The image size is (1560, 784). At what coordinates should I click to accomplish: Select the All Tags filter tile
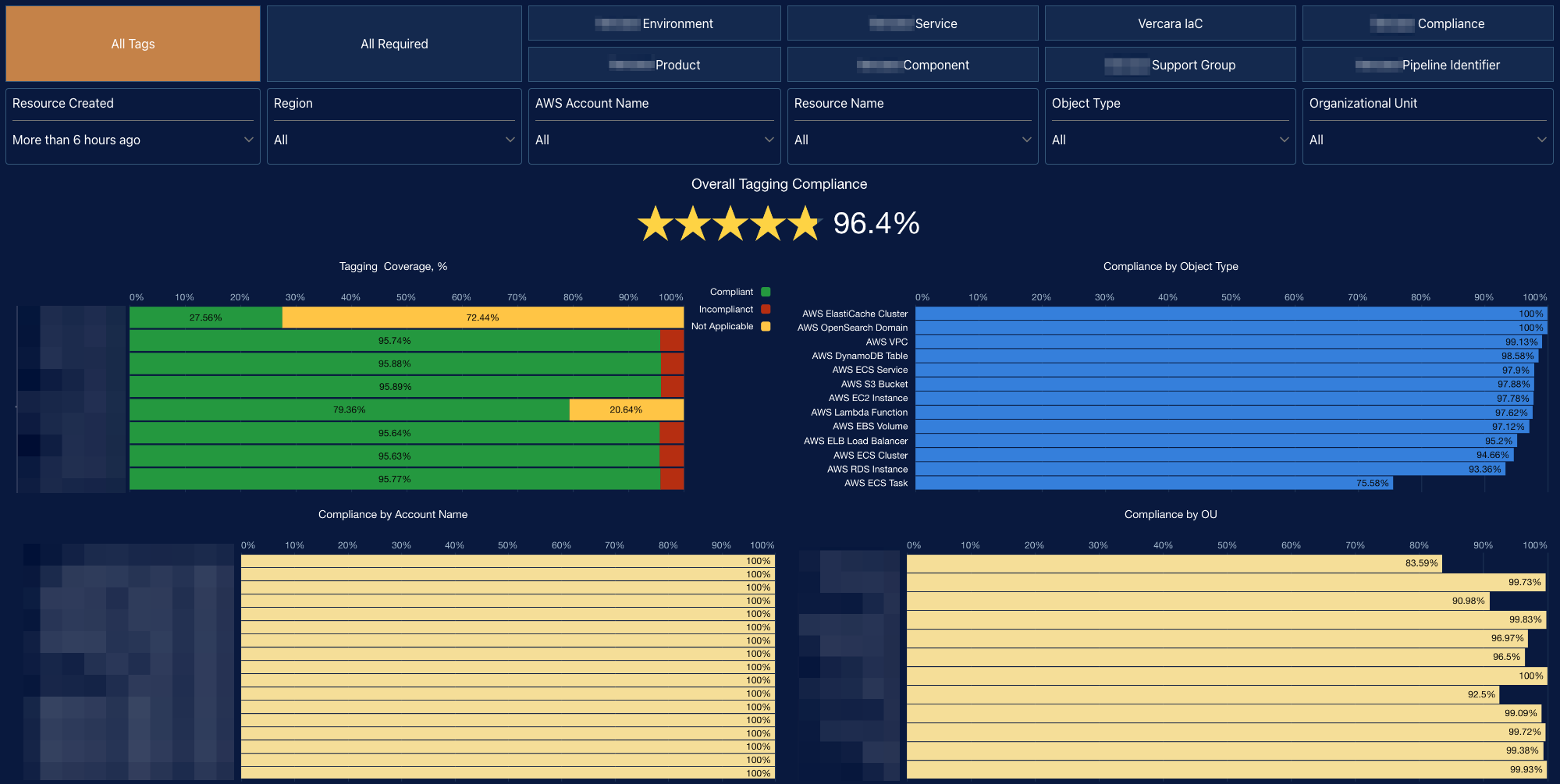[x=133, y=44]
